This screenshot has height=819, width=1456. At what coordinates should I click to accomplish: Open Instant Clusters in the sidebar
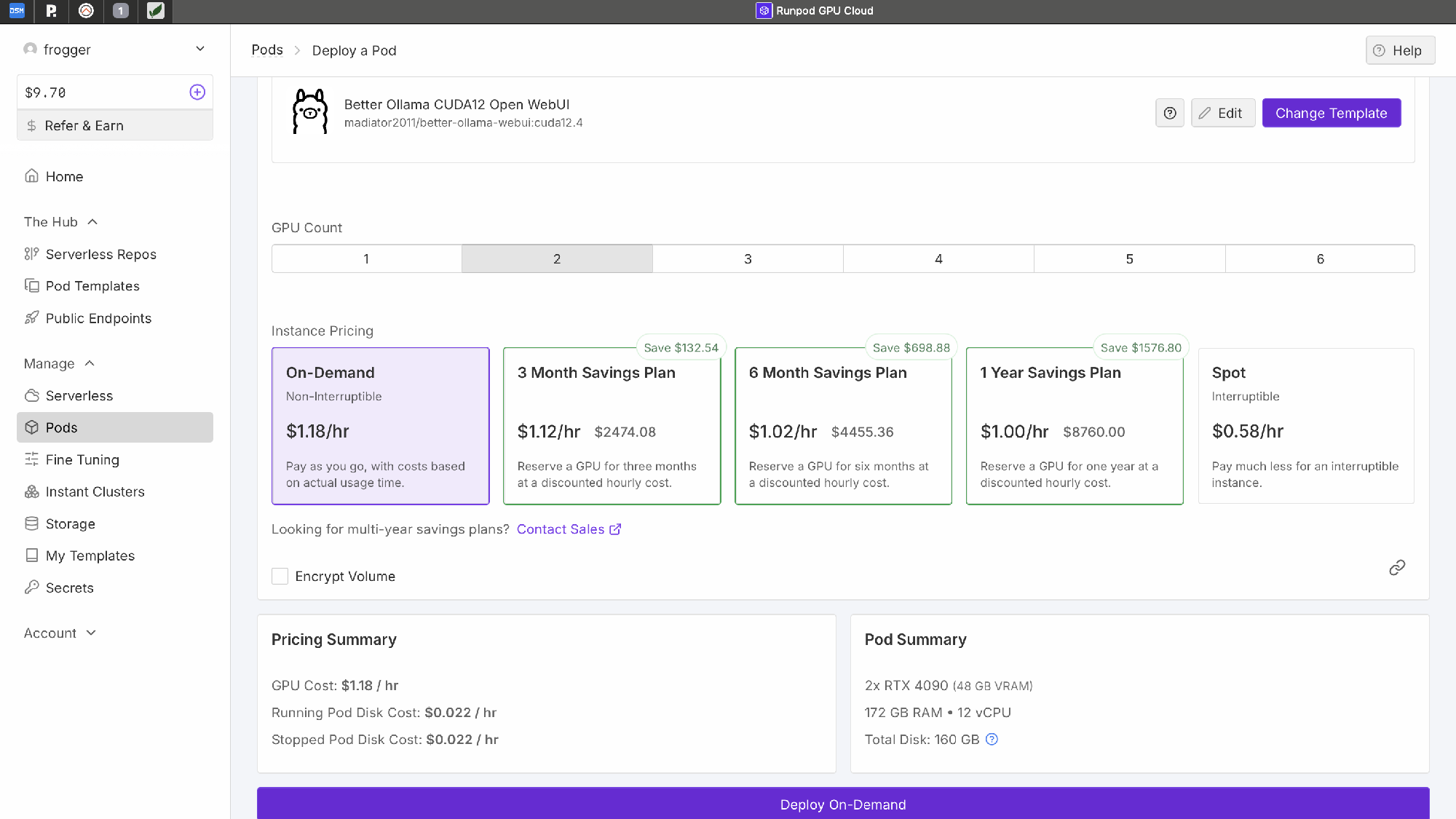click(95, 491)
